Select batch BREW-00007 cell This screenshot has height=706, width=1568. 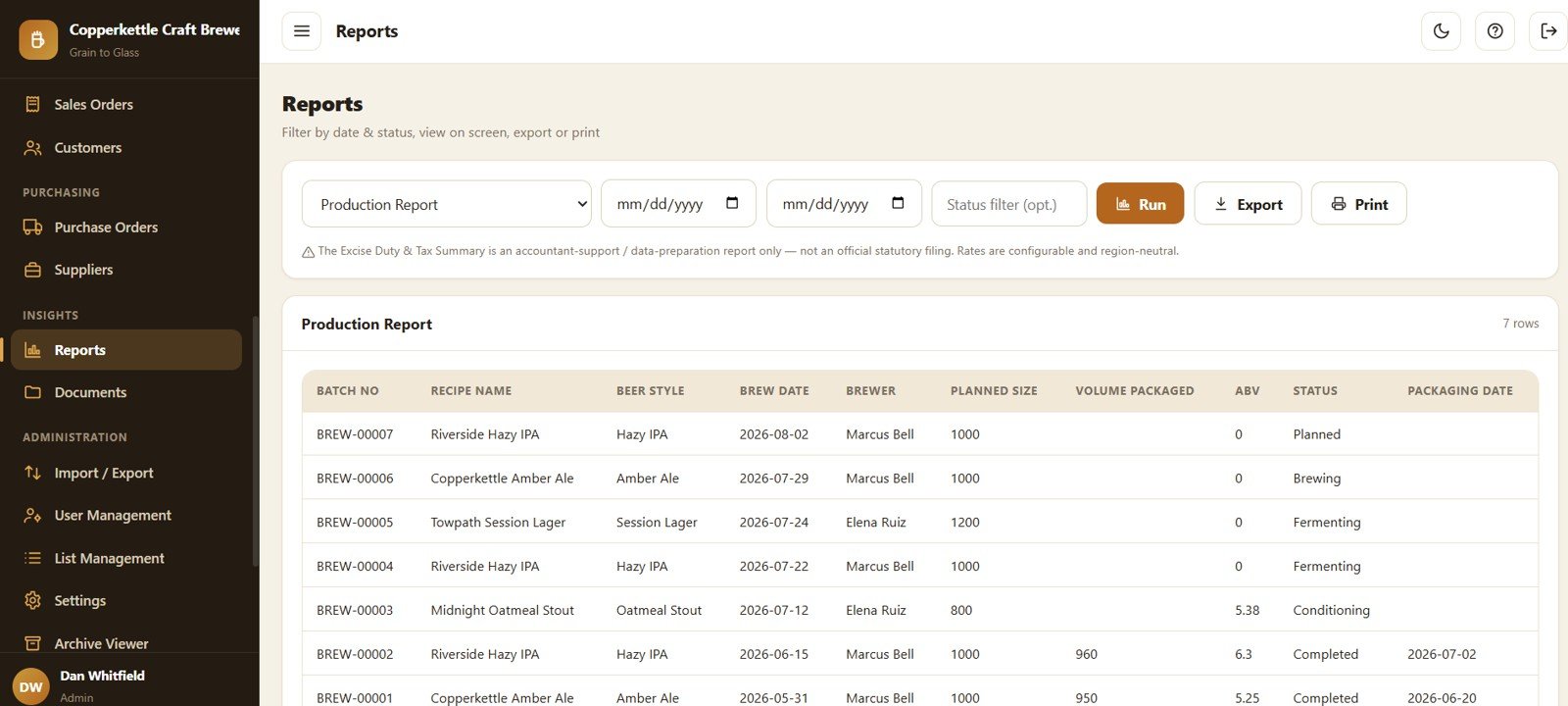tap(355, 434)
